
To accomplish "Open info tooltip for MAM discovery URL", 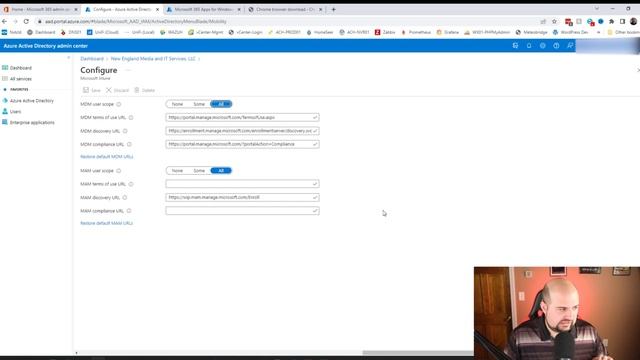I will coord(124,198).
